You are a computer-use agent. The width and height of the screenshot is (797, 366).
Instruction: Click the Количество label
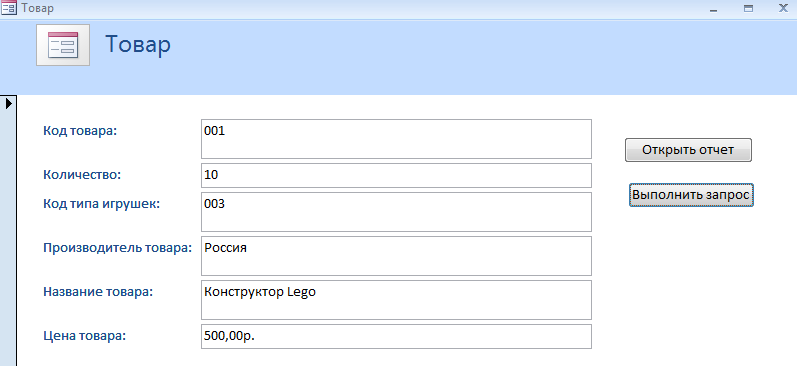pos(82,175)
